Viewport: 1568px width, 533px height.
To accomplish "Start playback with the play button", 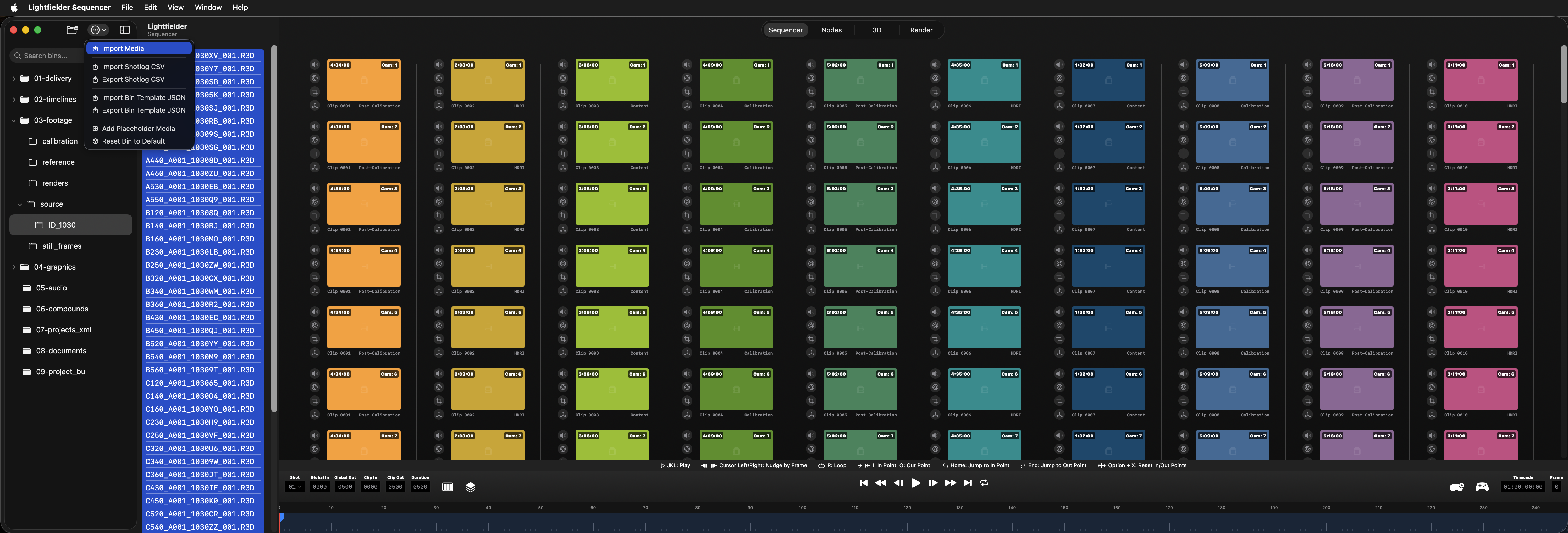I will click(x=915, y=483).
